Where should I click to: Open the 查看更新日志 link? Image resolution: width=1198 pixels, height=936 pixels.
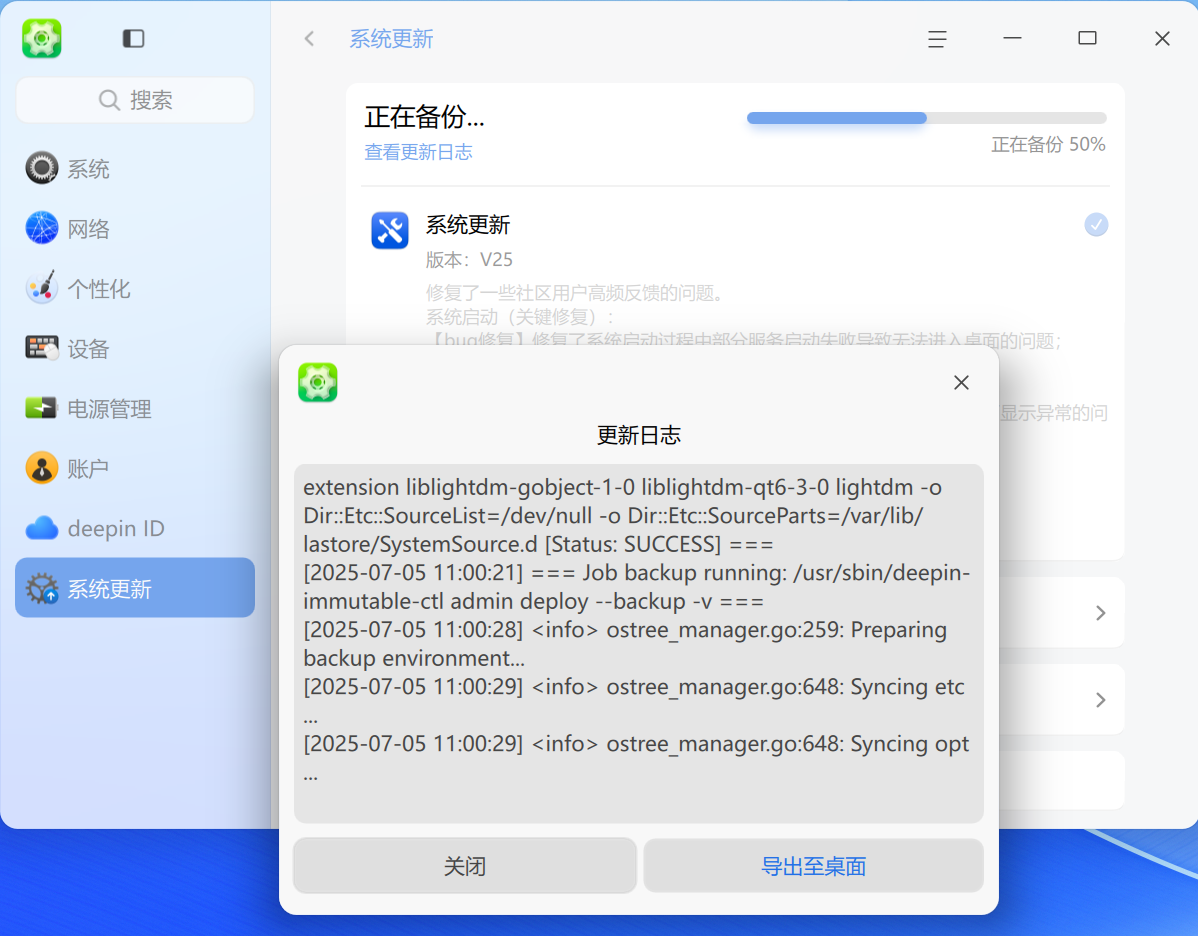(418, 152)
